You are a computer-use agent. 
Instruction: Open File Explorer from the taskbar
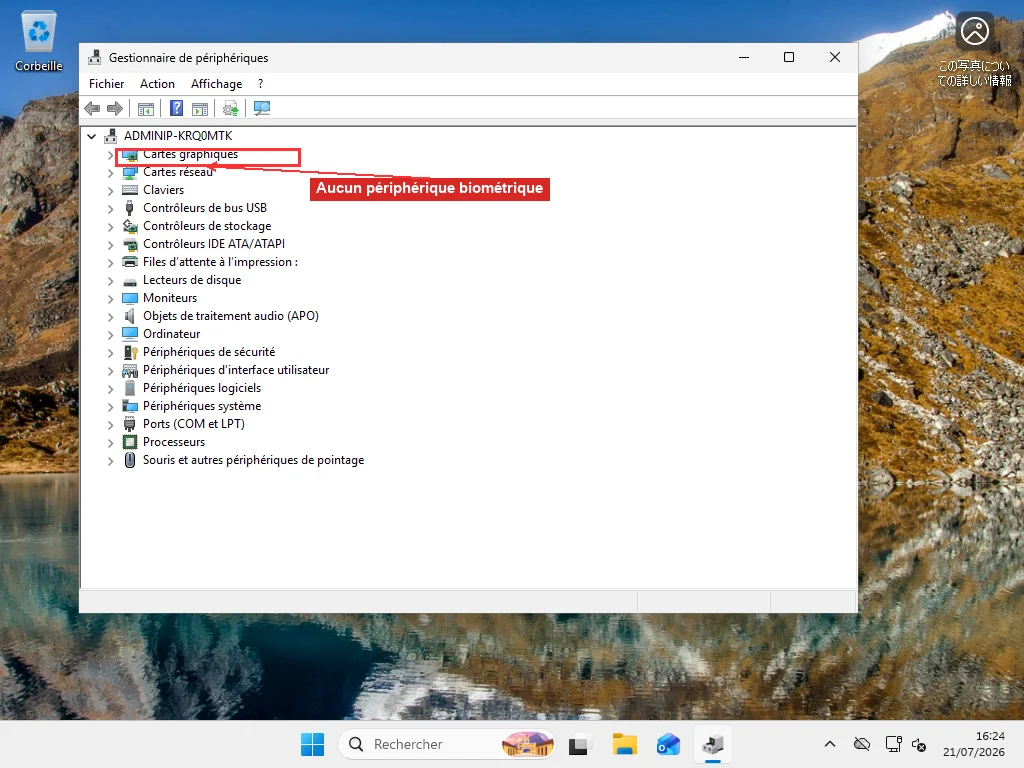point(624,744)
